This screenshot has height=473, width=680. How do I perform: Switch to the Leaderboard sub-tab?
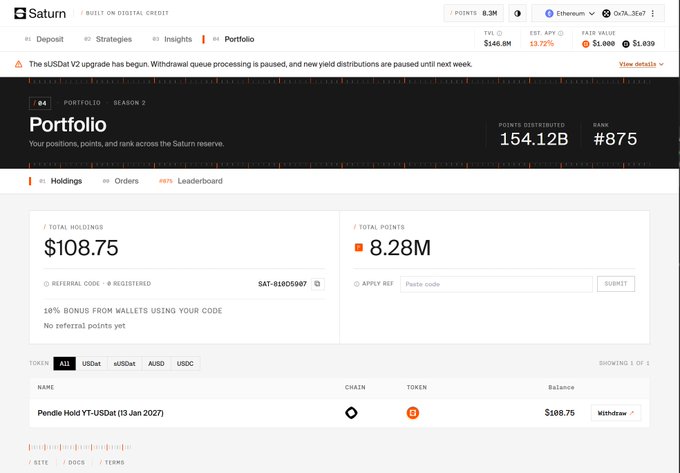pyautogui.click(x=191, y=181)
